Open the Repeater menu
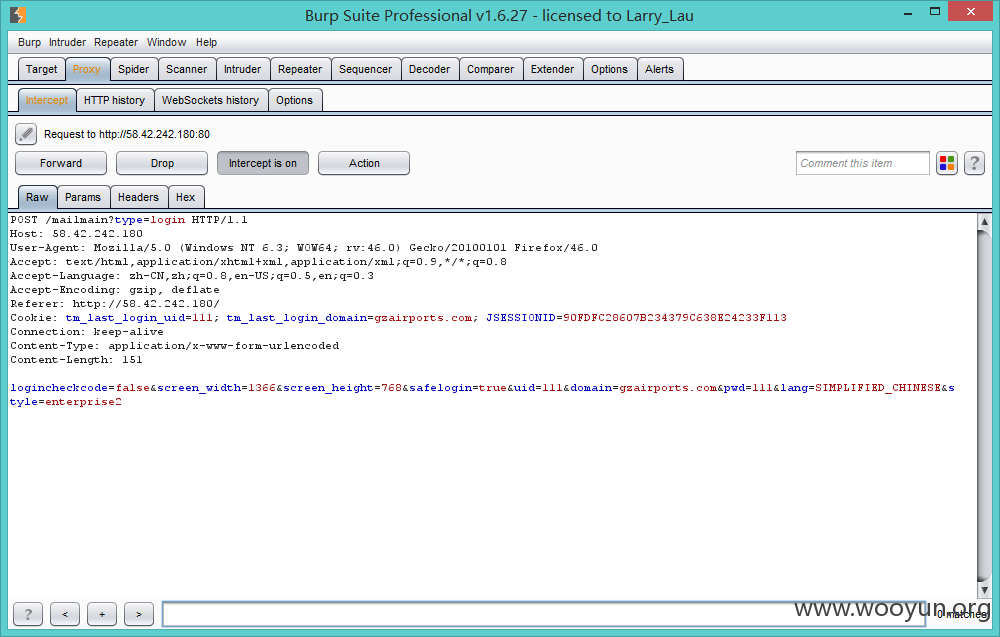The image size is (1000, 637). coord(116,42)
